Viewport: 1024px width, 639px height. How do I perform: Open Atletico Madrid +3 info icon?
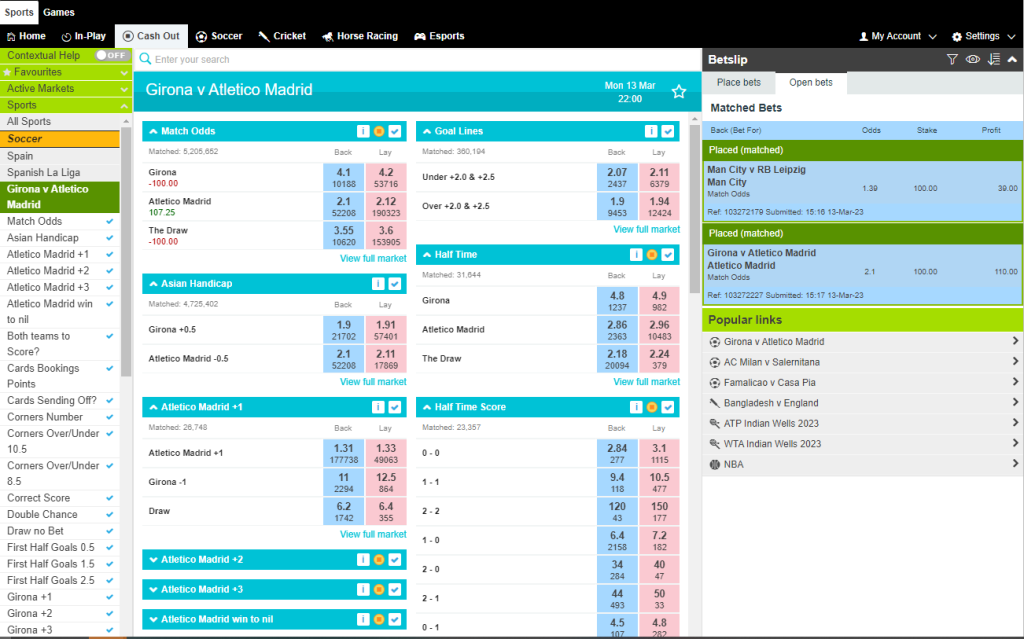click(363, 589)
